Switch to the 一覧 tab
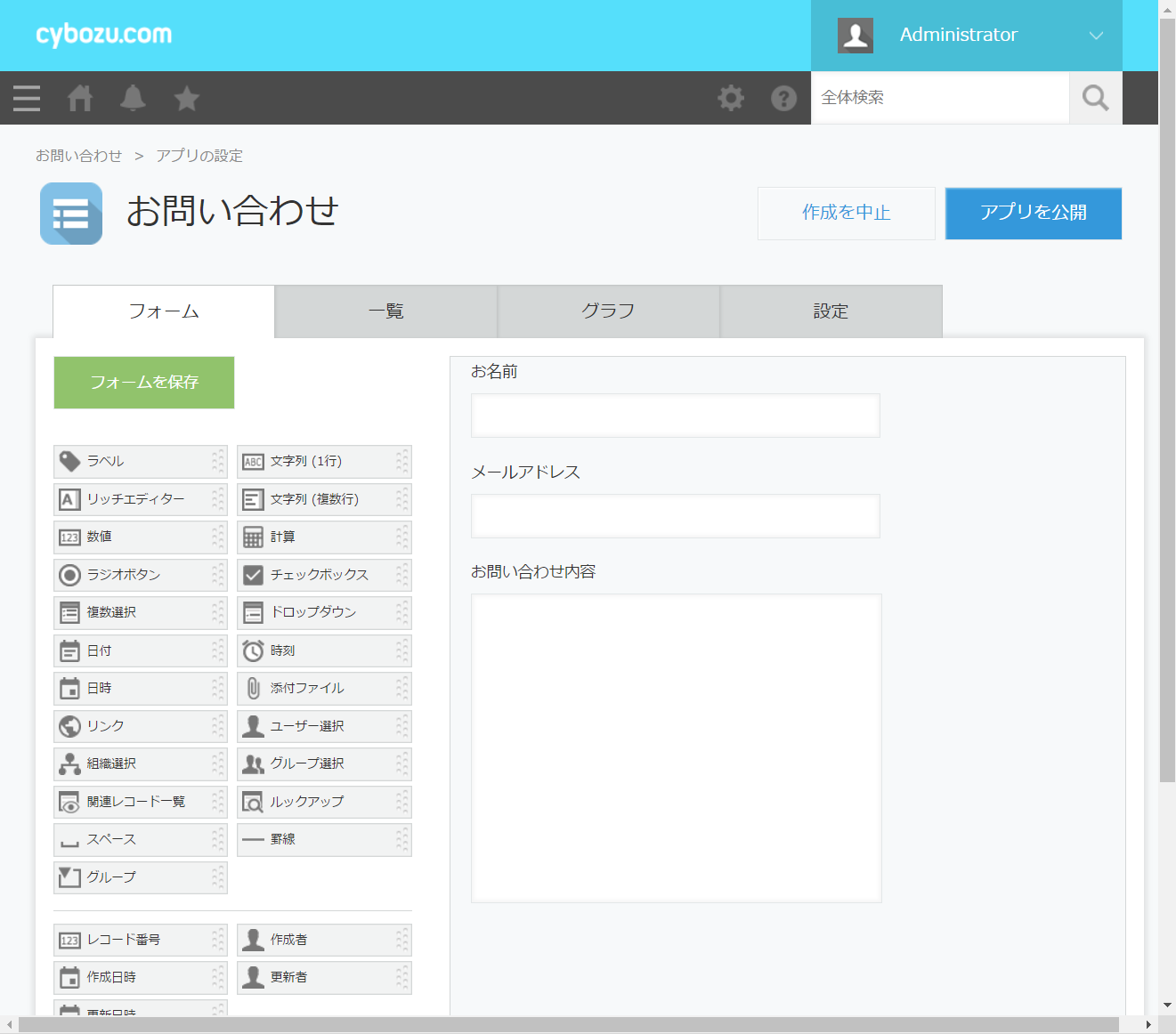Screen dimensions: 1176x1034 pyautogui.click(x=385, y=311)
